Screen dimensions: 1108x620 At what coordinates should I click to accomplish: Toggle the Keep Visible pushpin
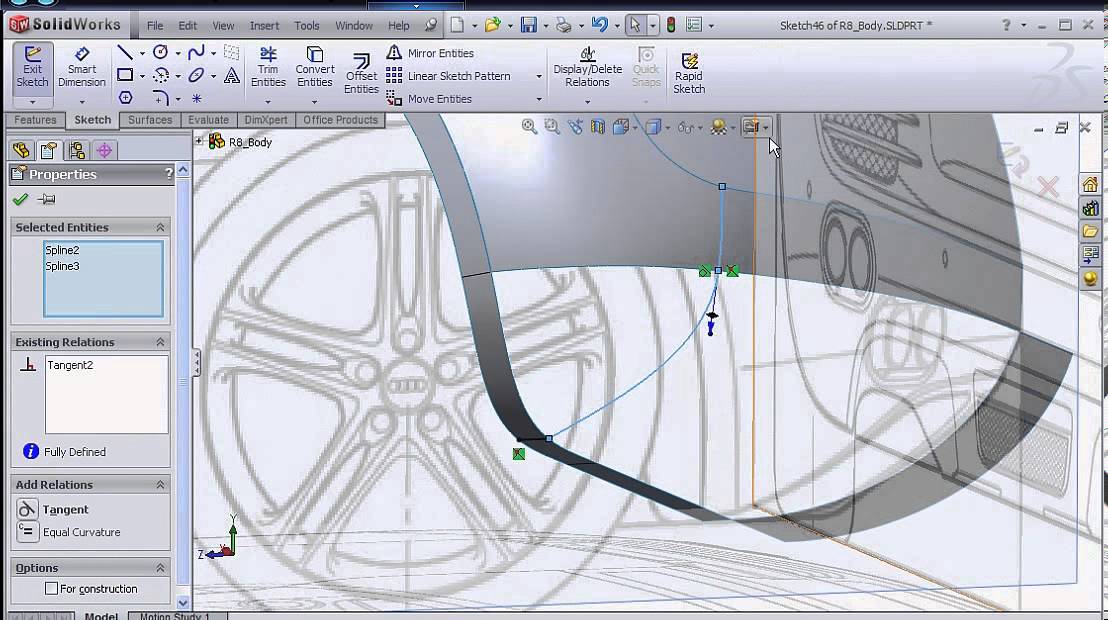(47, 199)
